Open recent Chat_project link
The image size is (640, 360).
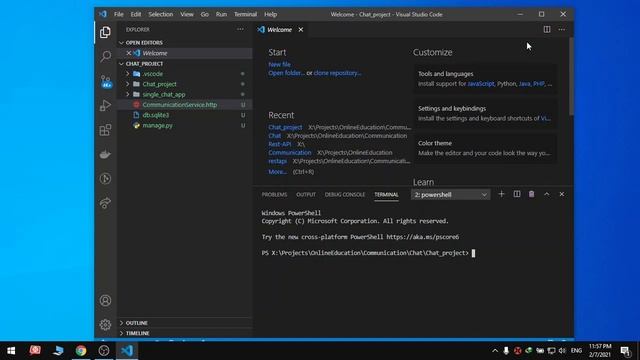click(285, 127)
